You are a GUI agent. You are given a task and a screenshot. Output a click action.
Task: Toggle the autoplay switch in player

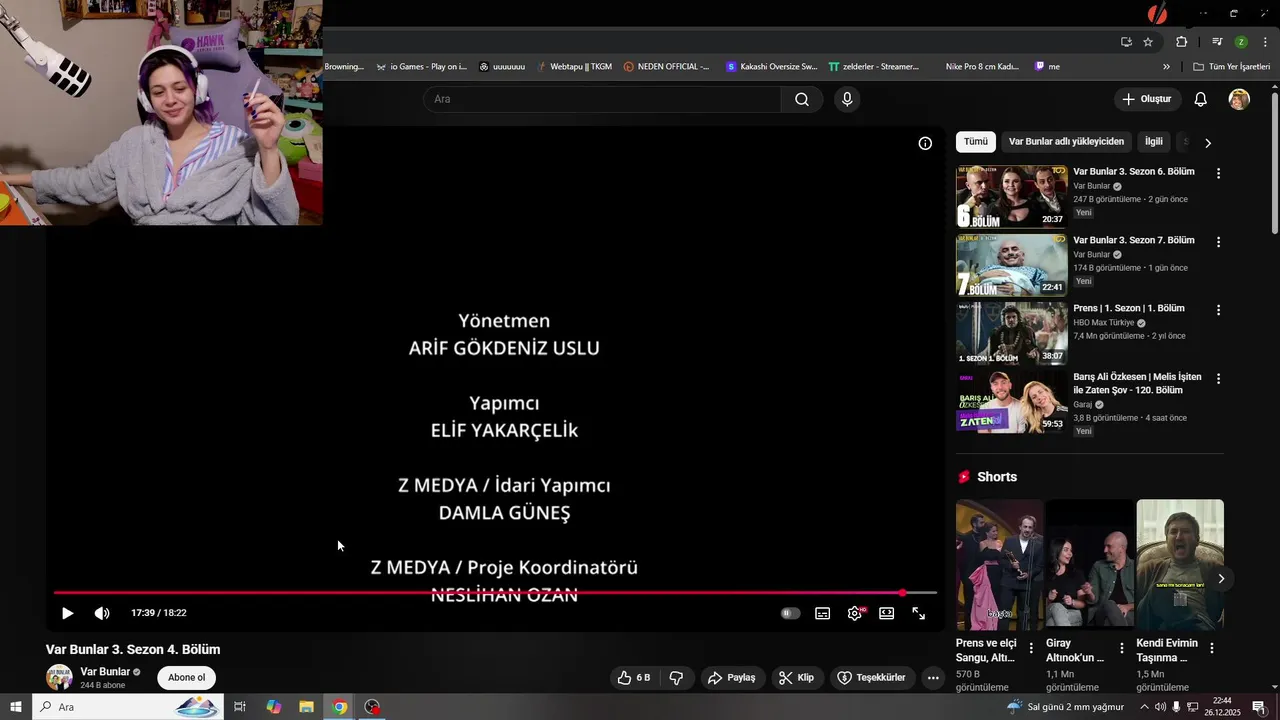790,613
